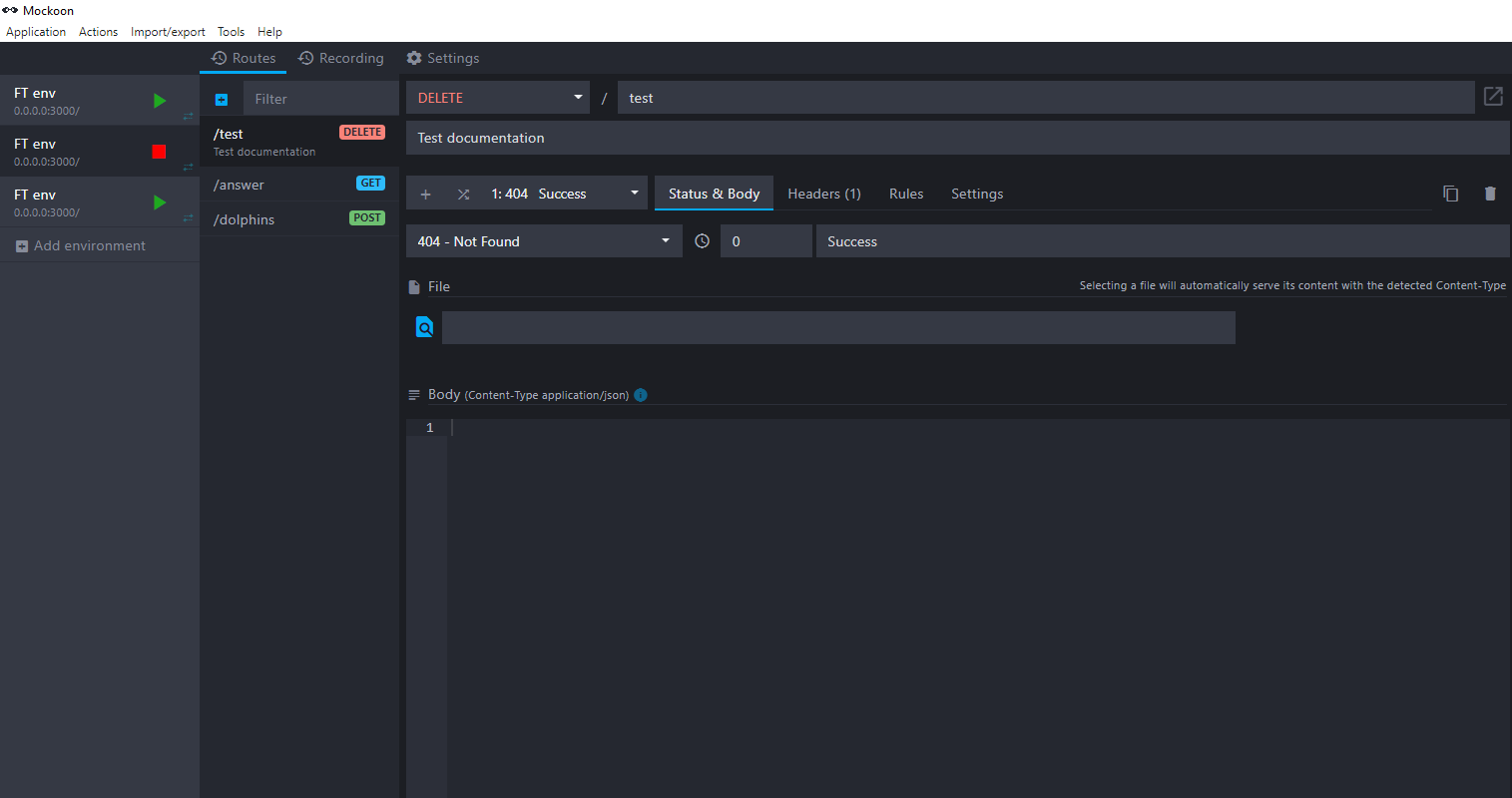Open the '404 - Not Found' status dropdown
Image resolution: width=1512 pixels, height=798 pixels.
(544, 240)
